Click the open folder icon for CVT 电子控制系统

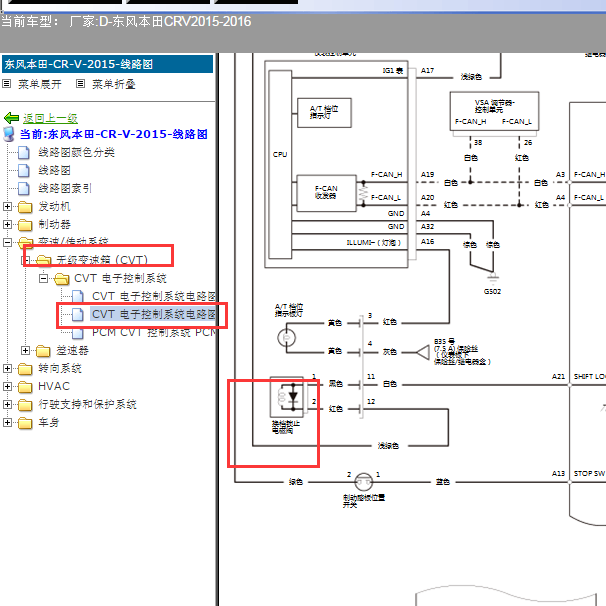(61, 279)
